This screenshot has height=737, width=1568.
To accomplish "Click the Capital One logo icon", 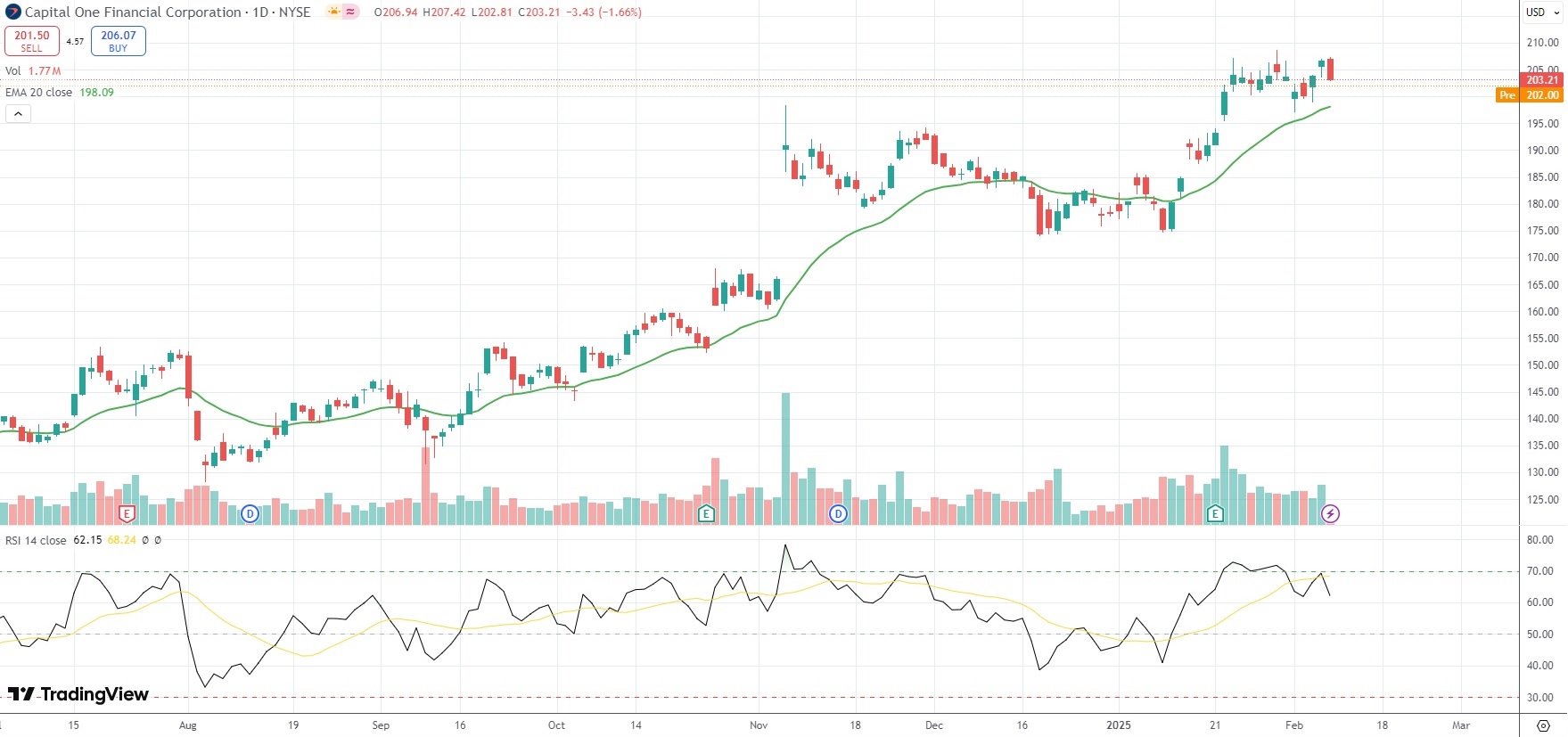I will point(13,12).
